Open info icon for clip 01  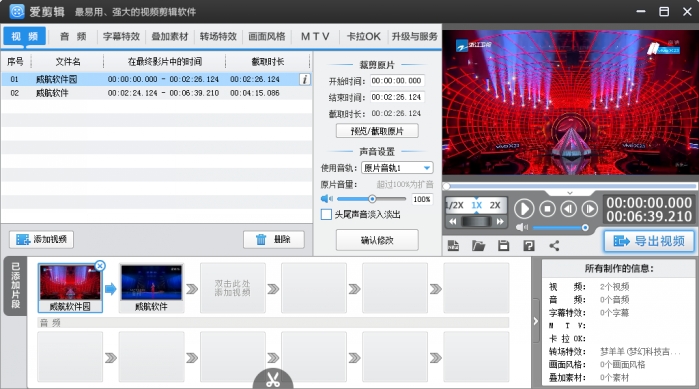pos(305,79)
